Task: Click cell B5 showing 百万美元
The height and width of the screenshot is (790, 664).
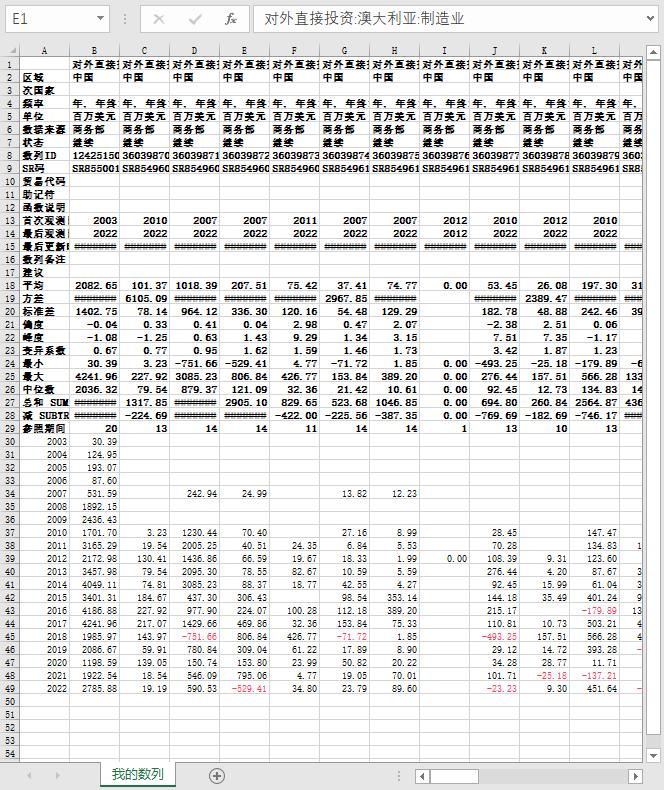Action: [94, 117]
